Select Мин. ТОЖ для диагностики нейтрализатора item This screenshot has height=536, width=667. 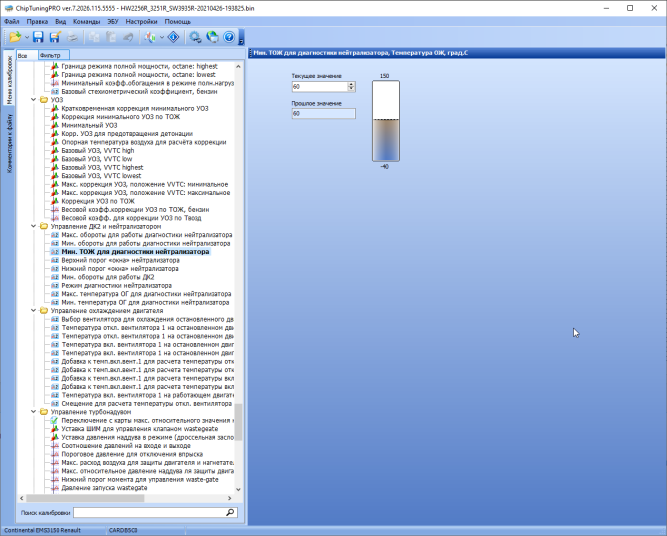[135, 252]
